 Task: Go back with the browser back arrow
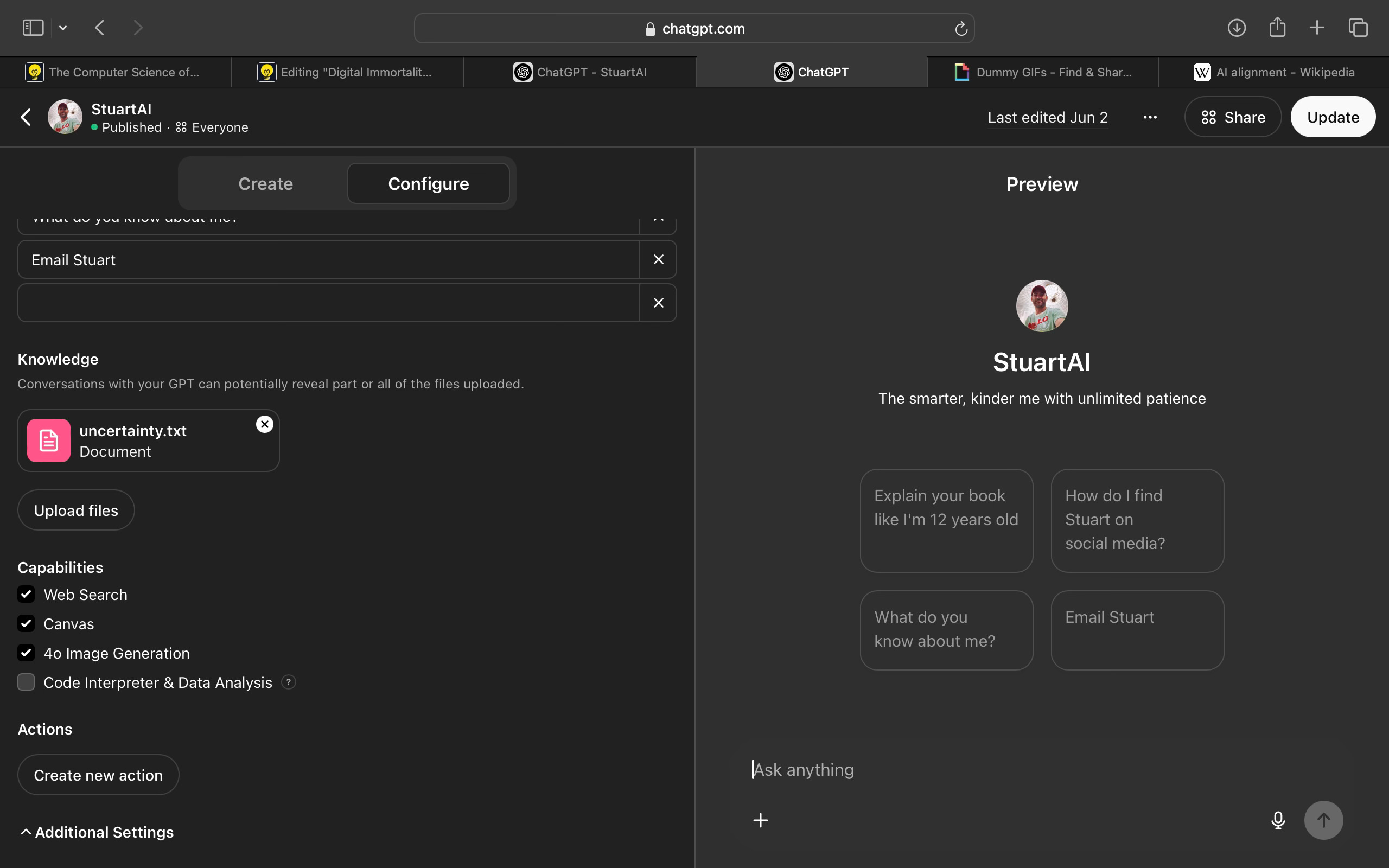(100, 28)
